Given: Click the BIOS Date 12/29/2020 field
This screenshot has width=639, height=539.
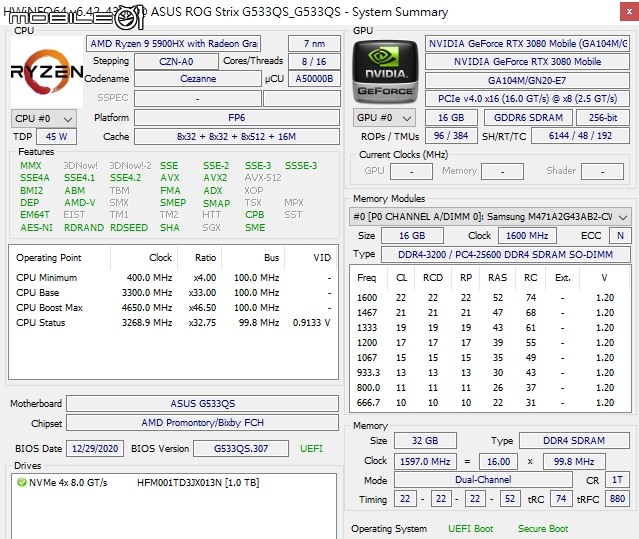Looking at the screenshot, I should pos(95,449).
